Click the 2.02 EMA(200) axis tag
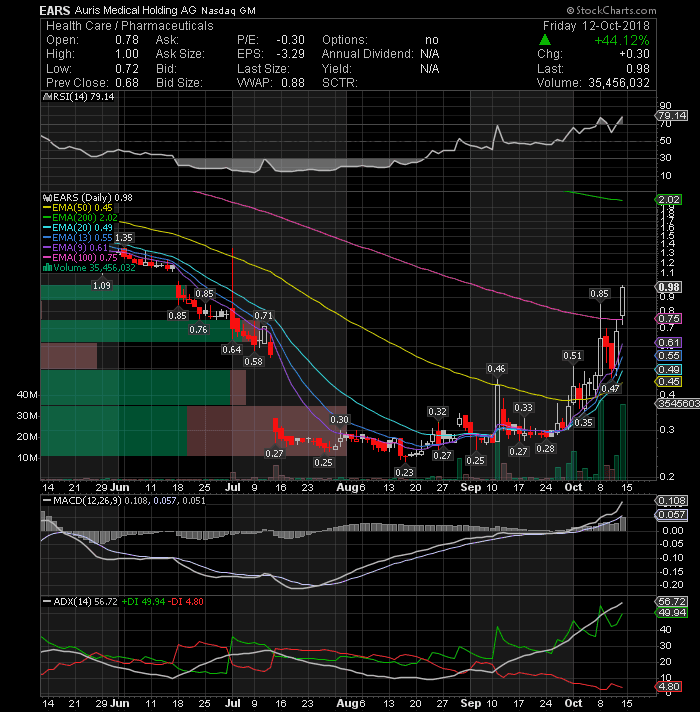This screenshot has width=700, height=712. pos(669,200)
